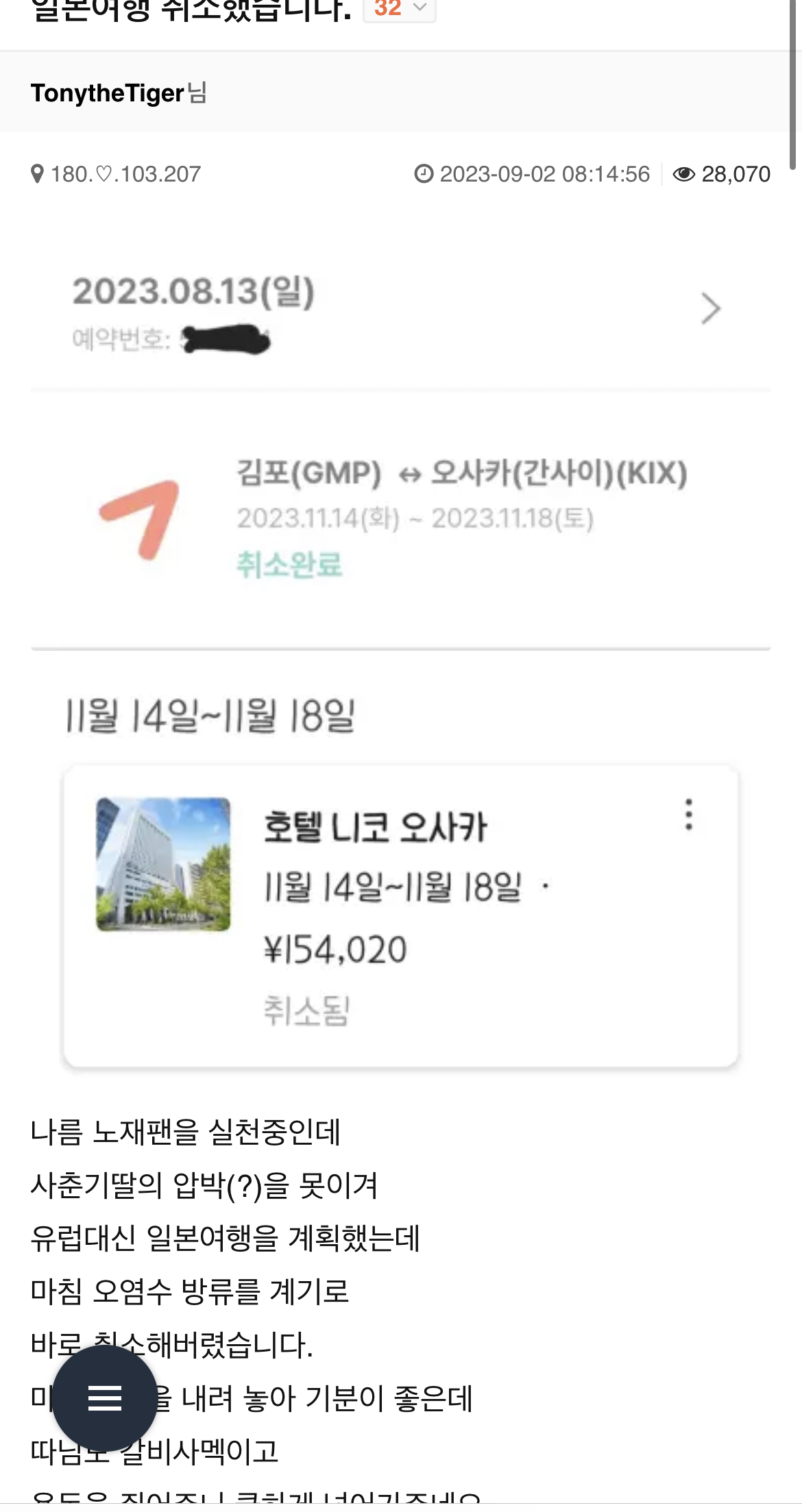Click the 28,070 view count number

pos(736,175)
